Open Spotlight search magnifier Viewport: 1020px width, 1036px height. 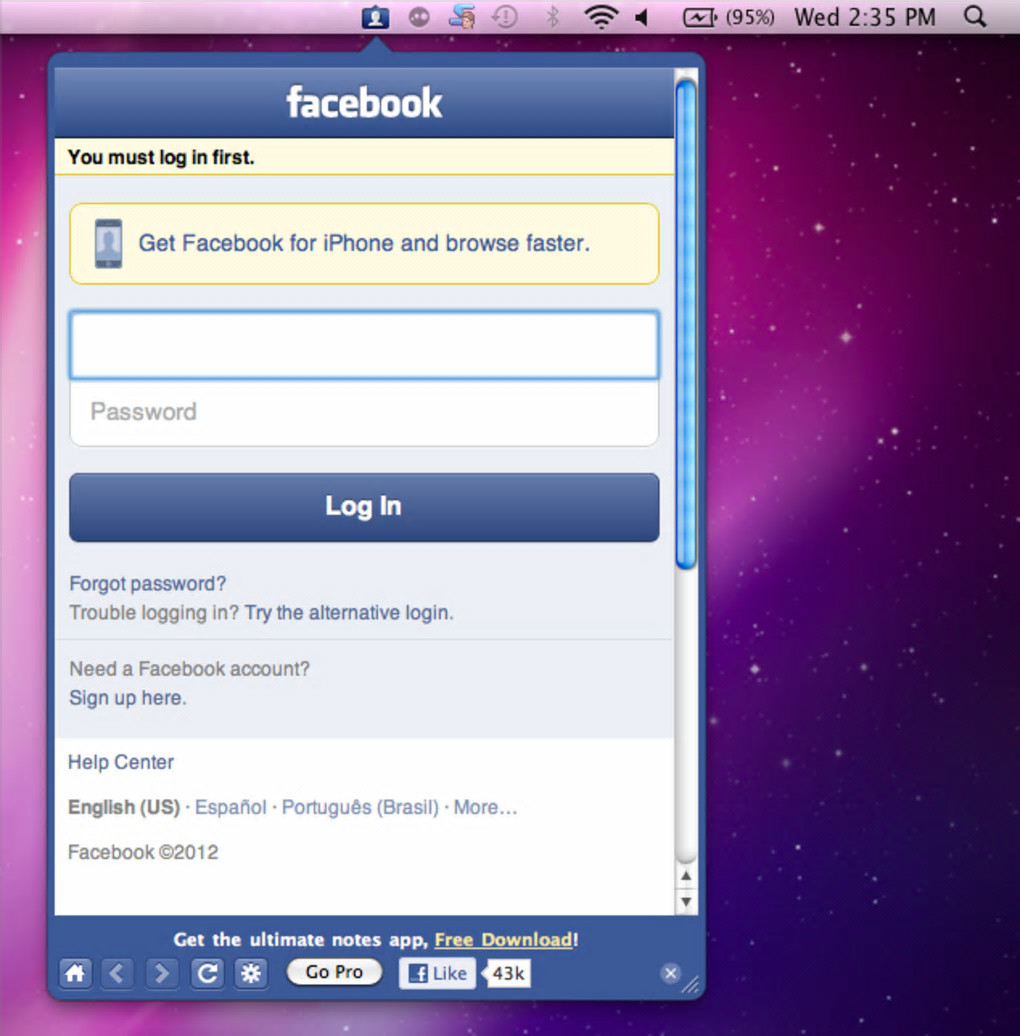click(975, 17)
